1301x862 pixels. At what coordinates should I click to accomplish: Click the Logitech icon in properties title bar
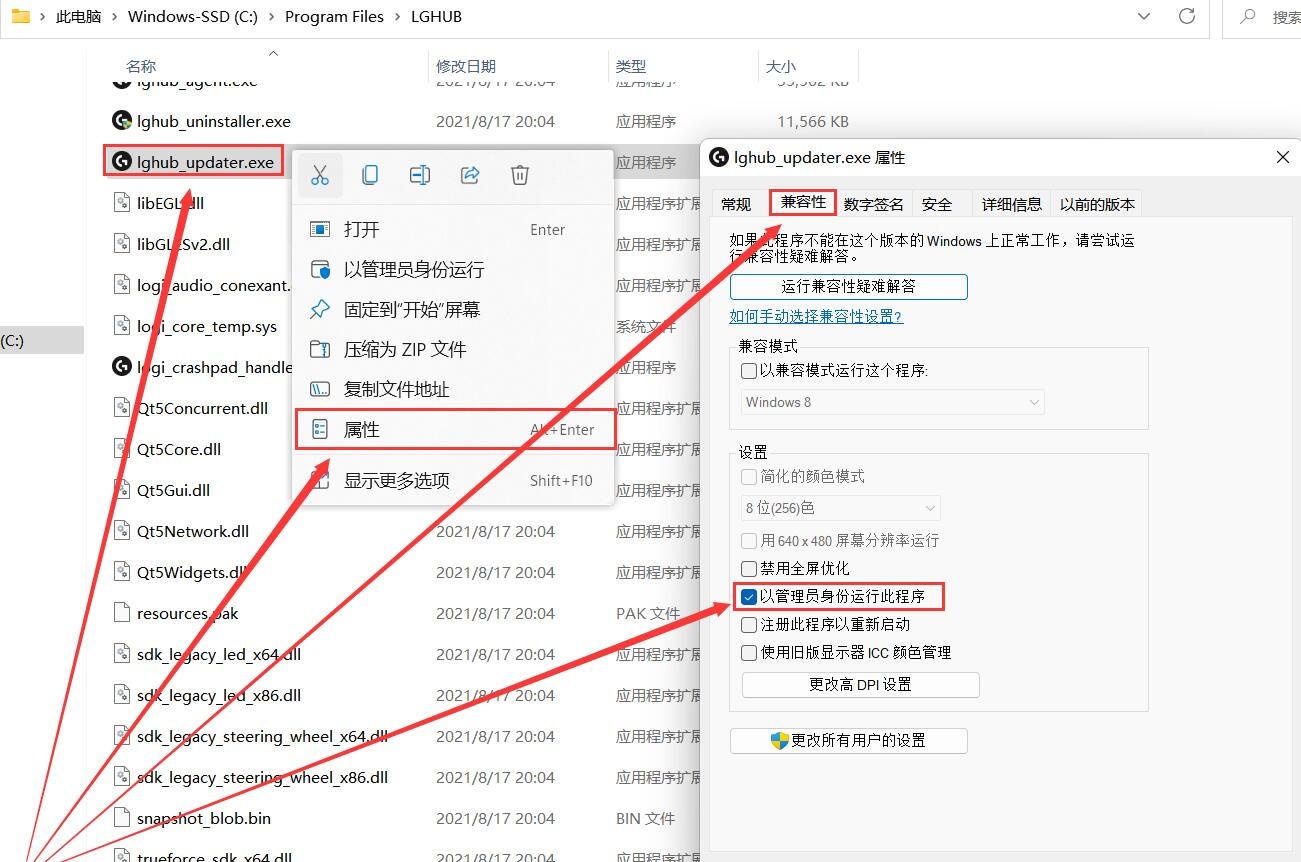click(x=719, y=157)
